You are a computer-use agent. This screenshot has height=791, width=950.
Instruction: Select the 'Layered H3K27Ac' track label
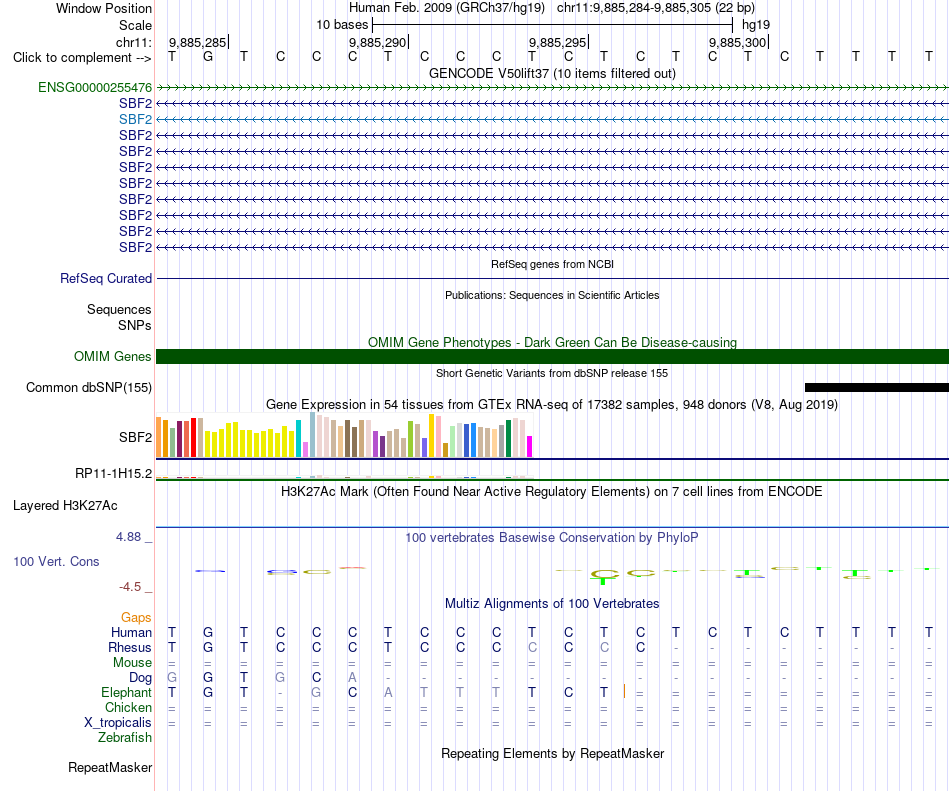65,506
